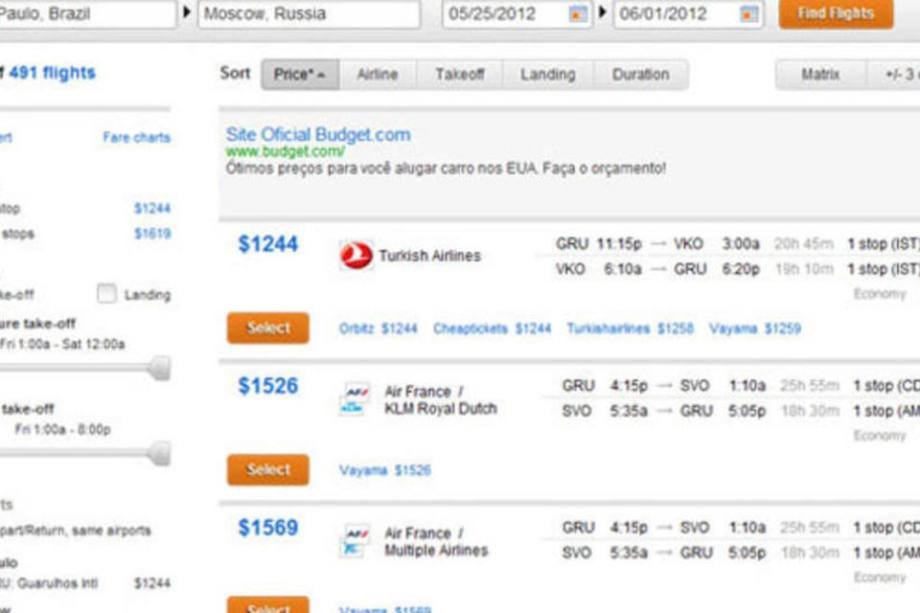Viewport: 920px width, 613px height.
Task: Choose the Vayama $1259 offer
Action: click(755, 328)
